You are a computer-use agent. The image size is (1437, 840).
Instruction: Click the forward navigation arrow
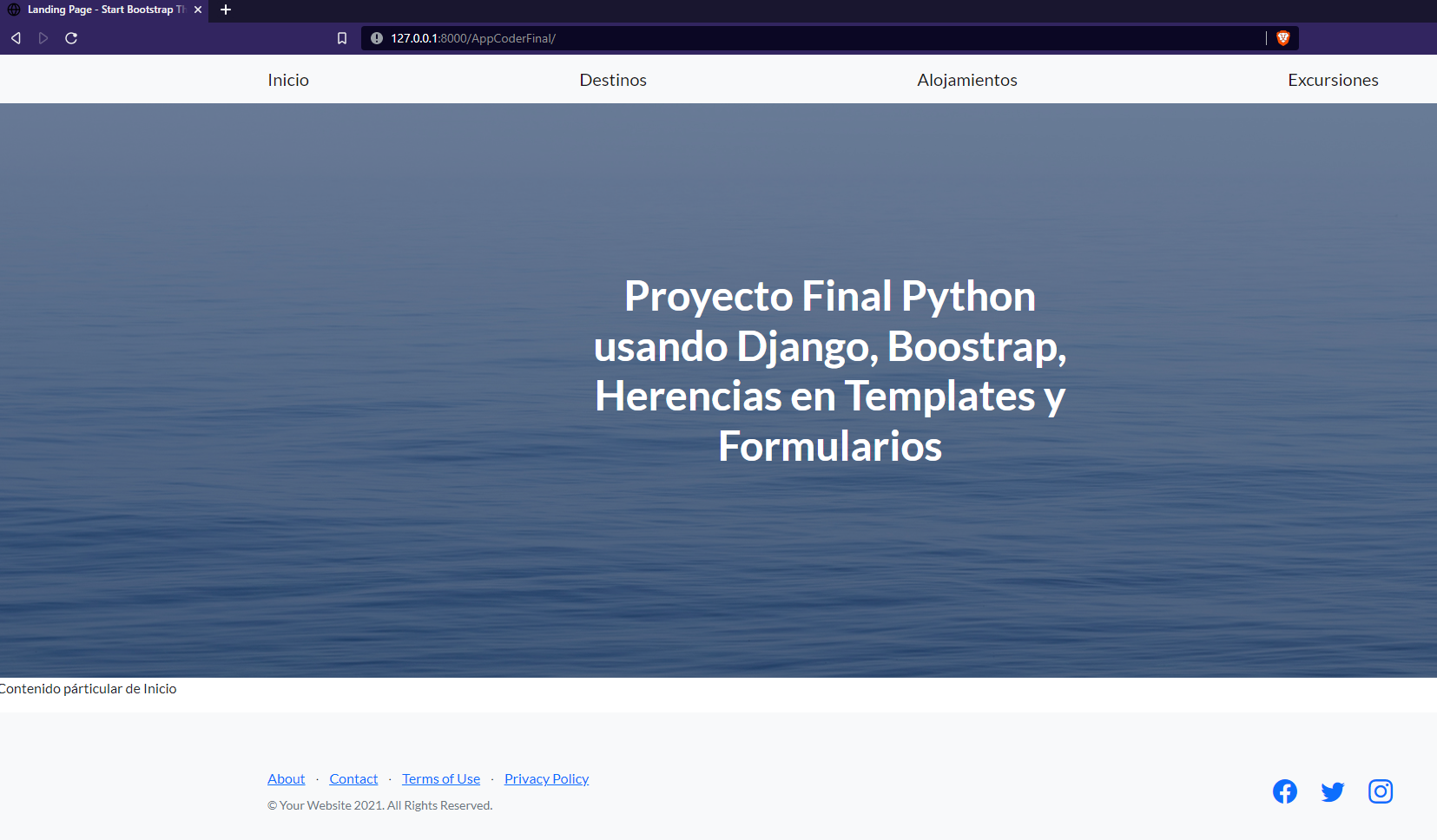click(43, 38)
